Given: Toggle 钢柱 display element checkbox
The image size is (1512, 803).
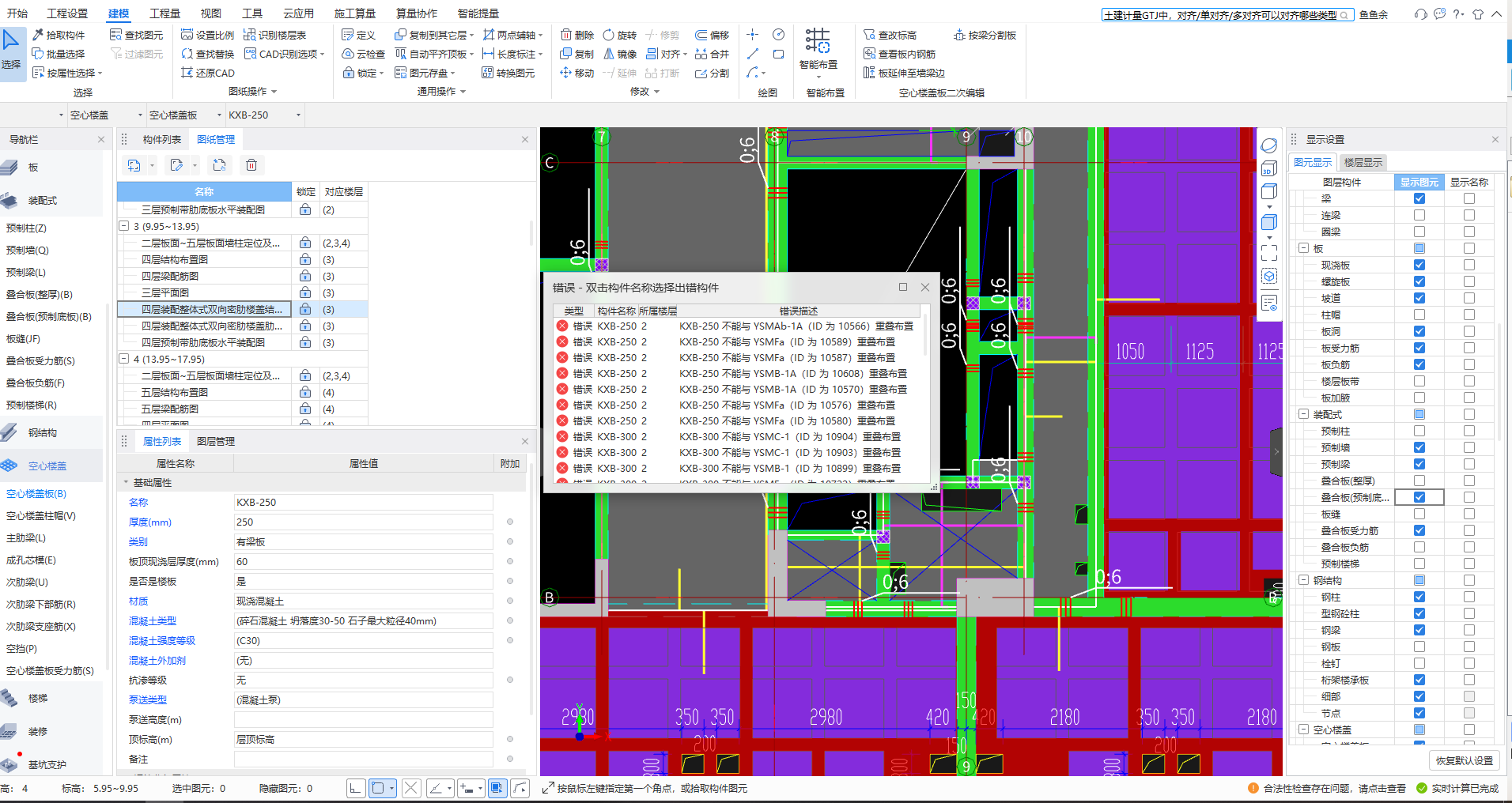Looking at the screenshot, I should (x=1419, y=597).
